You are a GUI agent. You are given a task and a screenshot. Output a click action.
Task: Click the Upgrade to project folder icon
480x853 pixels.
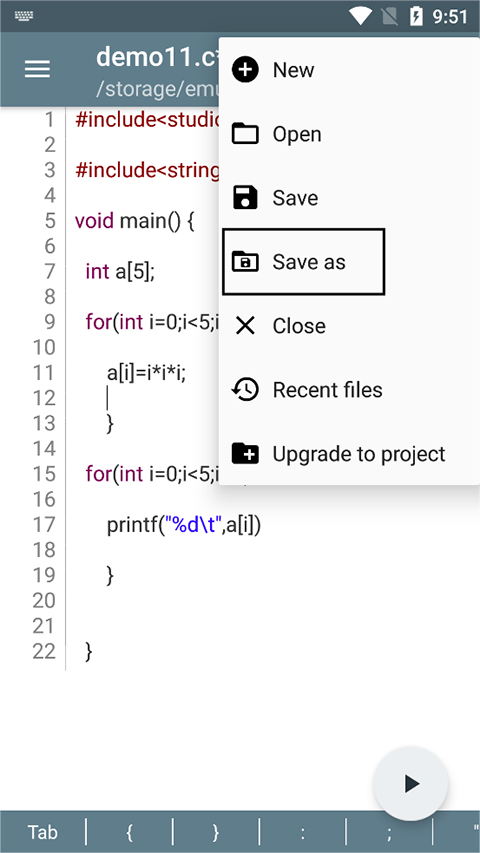245,453
